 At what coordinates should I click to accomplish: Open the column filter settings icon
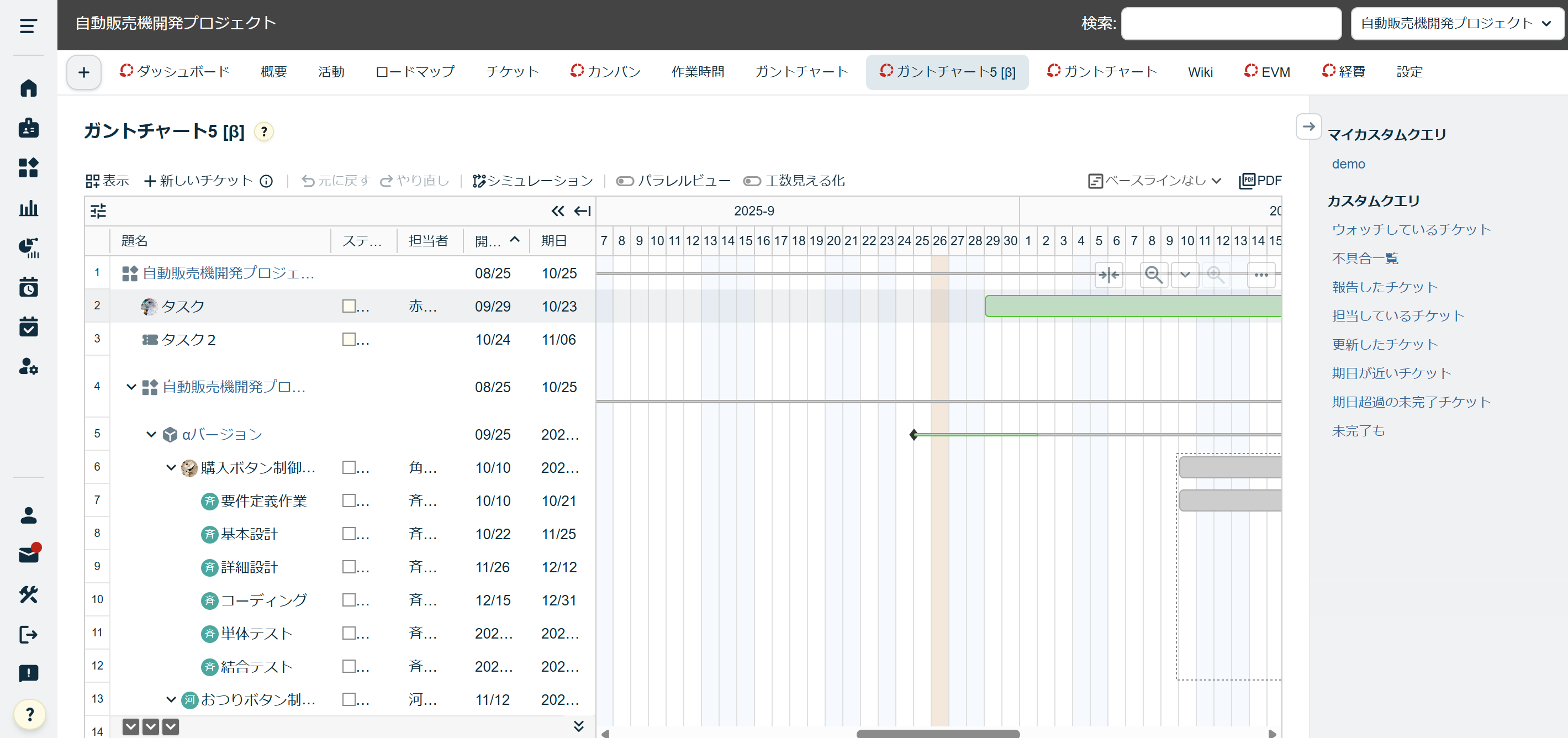click(x=98, y=212)
